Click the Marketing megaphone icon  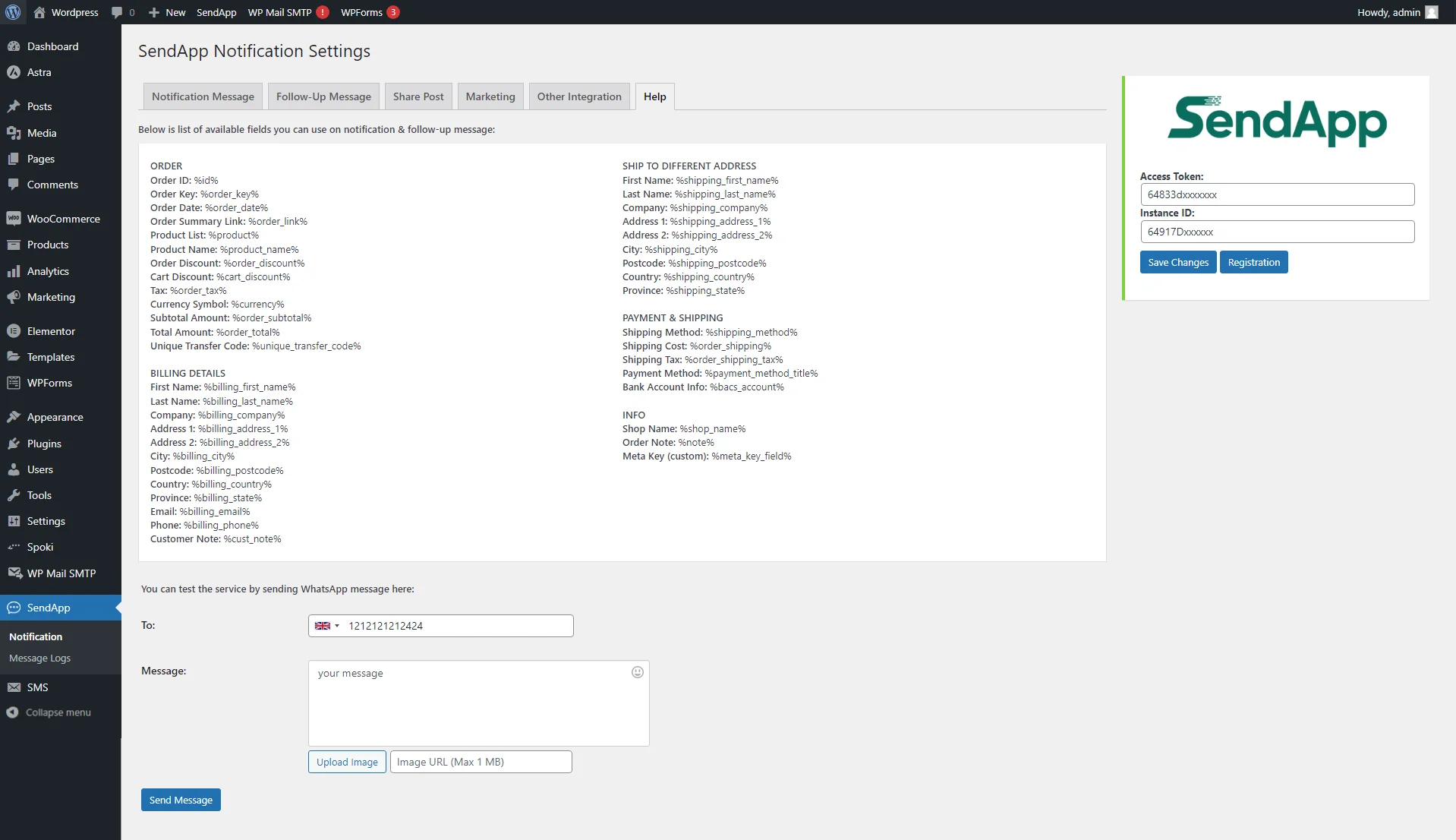pos(14,297)
